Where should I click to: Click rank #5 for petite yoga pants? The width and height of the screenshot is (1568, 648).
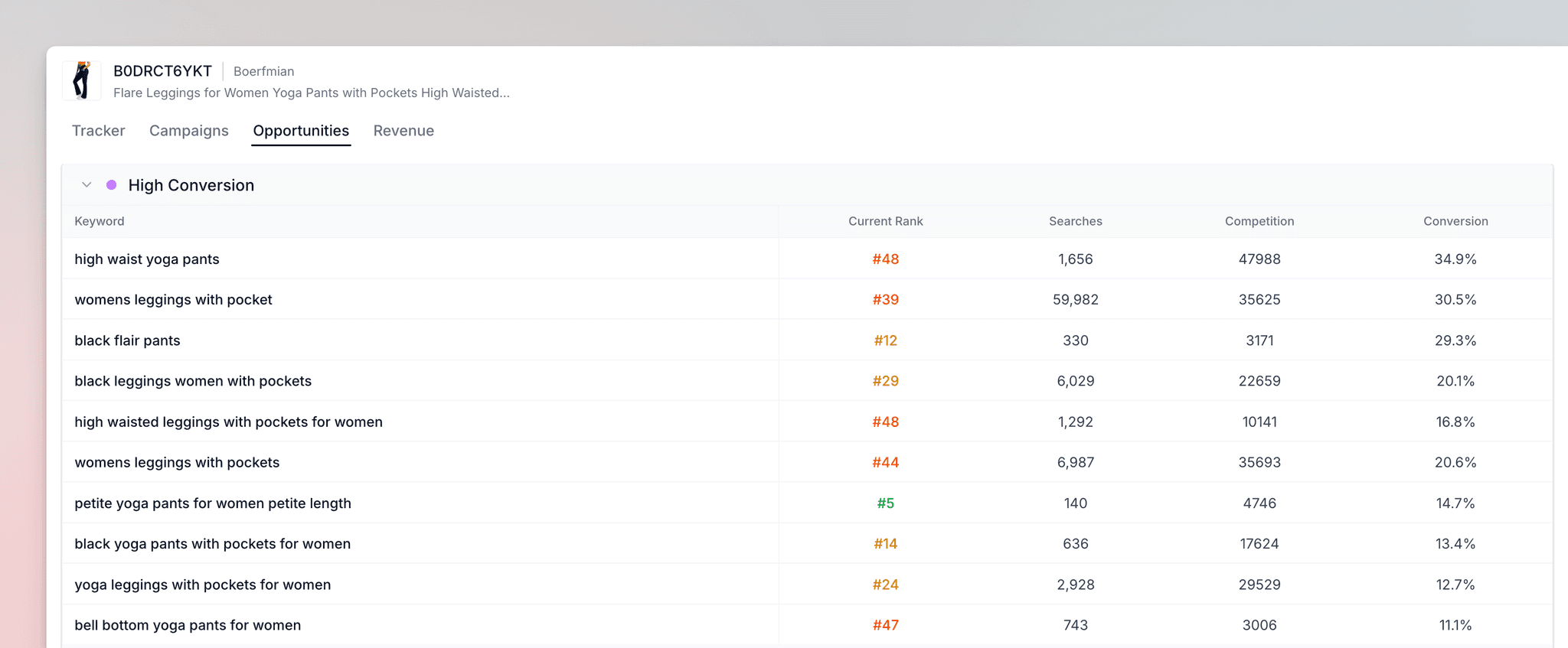tap(885, 503)
